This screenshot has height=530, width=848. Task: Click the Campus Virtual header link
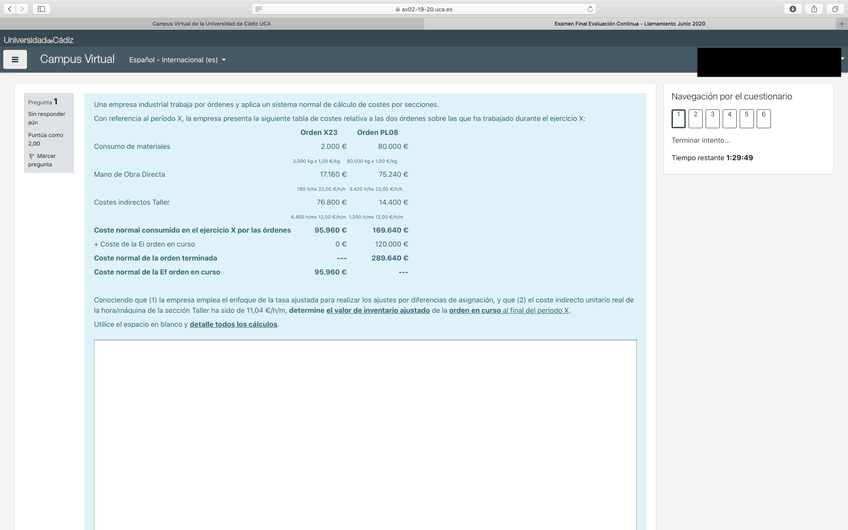[x=77, y=59]
